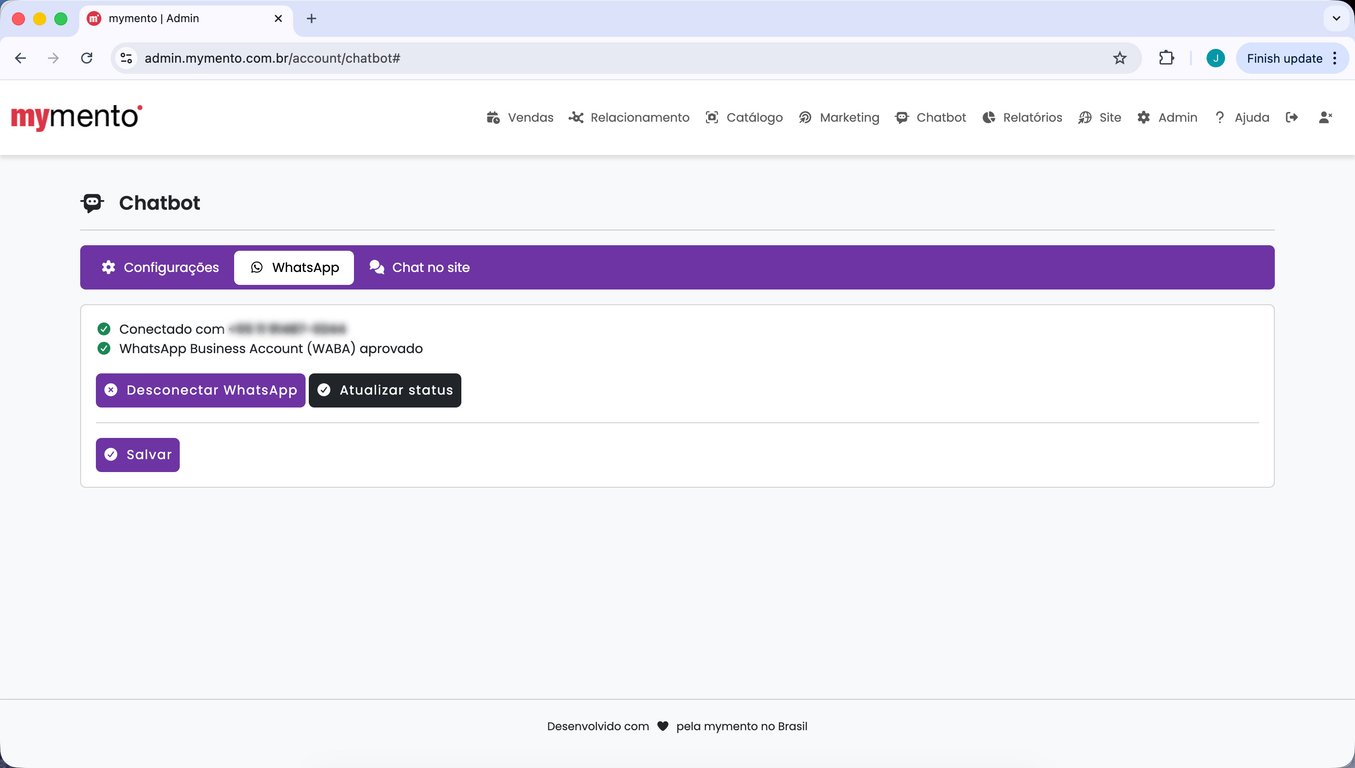The height and width of the screenshot is (768, 1355).
Task: Click the green check beside Conectado com
Action: pyautogui.click(x=104, y=329)
